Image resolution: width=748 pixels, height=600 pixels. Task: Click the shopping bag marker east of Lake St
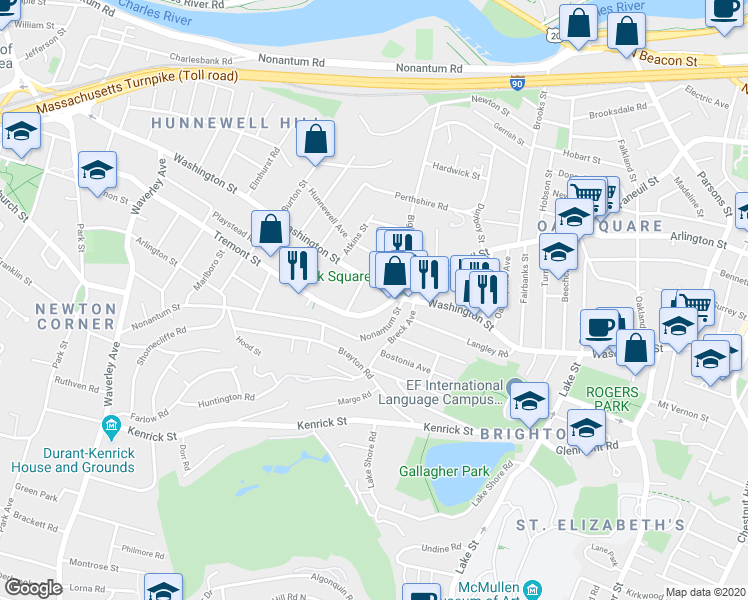(635, 351)
